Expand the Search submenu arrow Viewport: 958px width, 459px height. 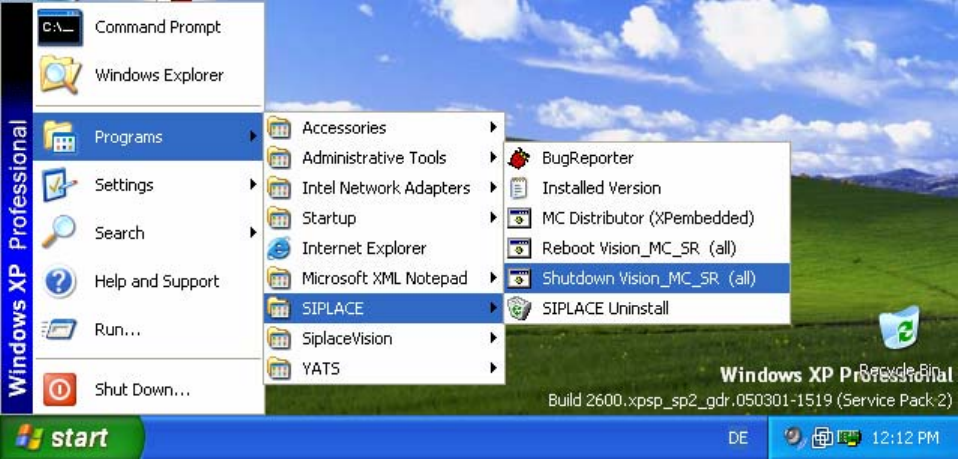(252, 232)
